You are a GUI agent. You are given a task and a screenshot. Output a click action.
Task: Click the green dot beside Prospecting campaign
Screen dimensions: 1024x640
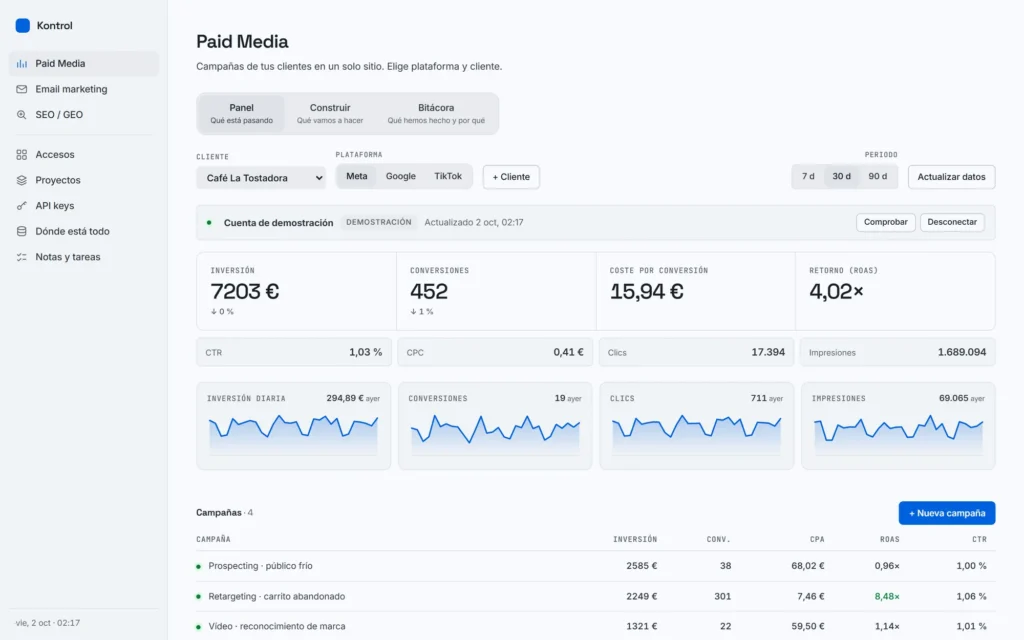coord(199,566)
